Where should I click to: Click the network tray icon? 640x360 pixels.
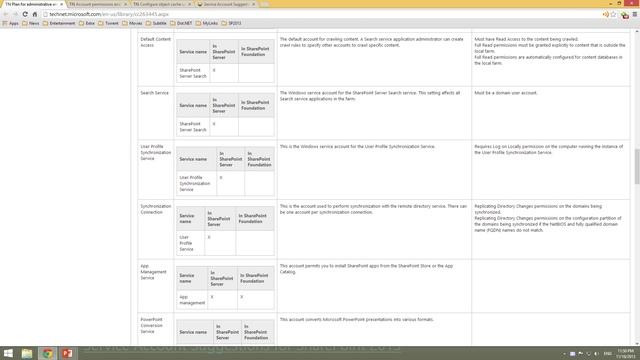588,354
